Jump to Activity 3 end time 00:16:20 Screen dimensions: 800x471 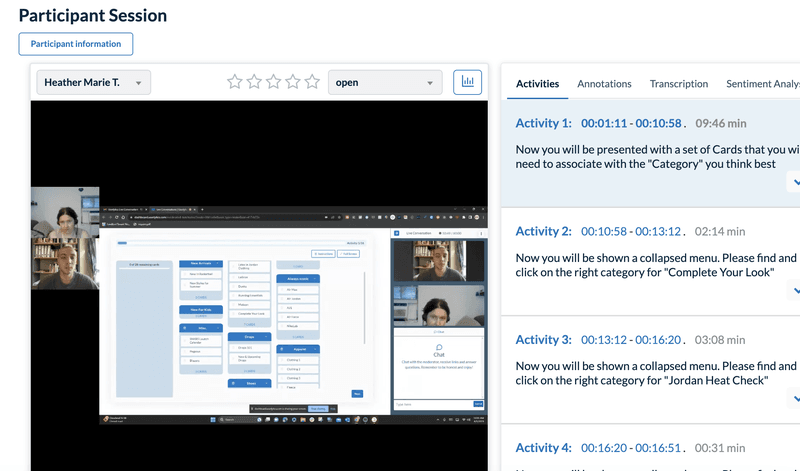point(658,339)
